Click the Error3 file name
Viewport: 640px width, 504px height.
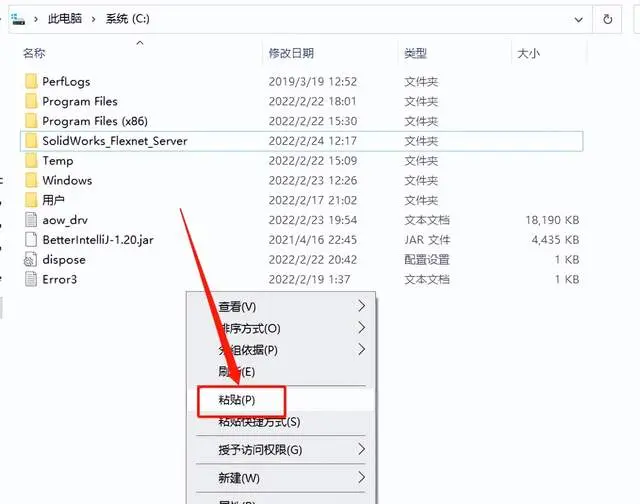60,279
